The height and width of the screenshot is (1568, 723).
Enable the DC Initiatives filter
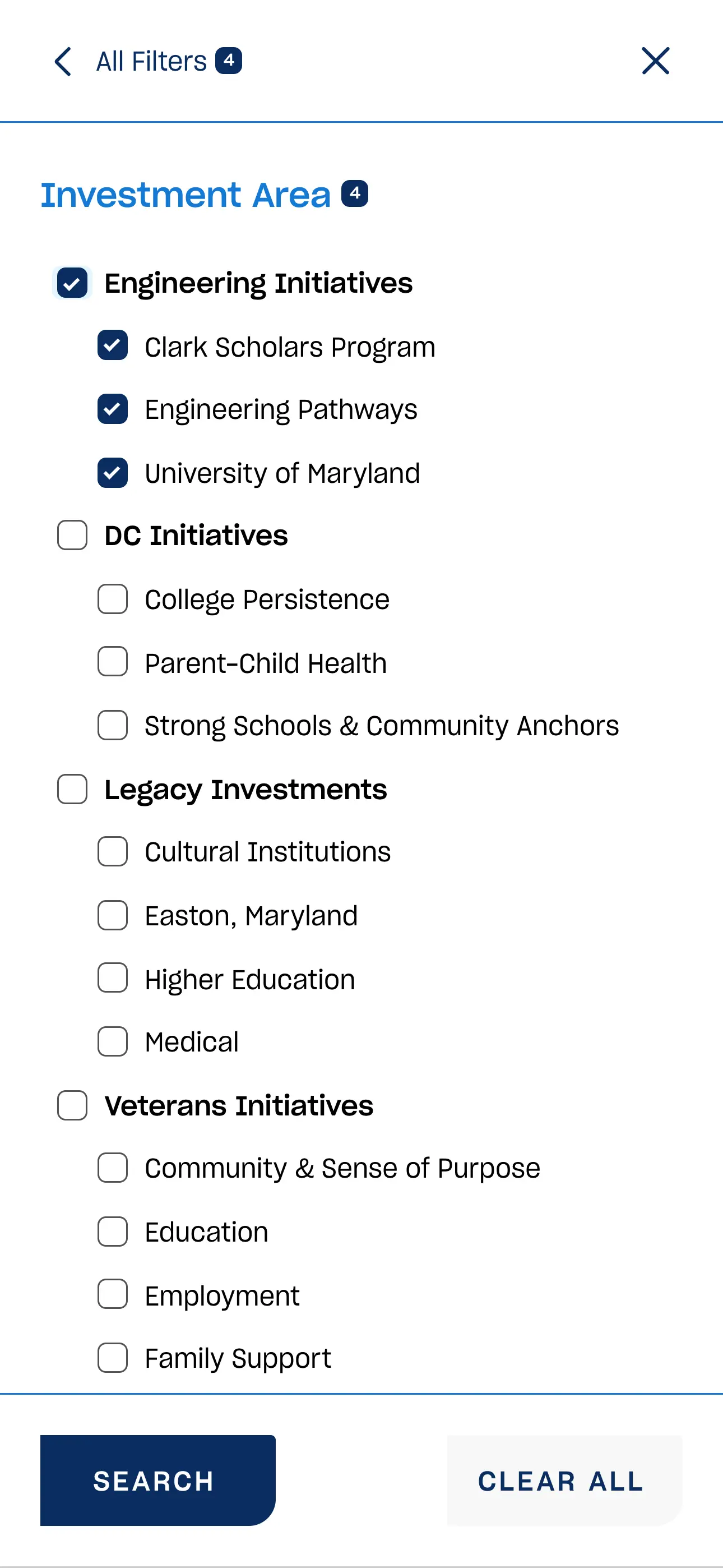[72, 536]
